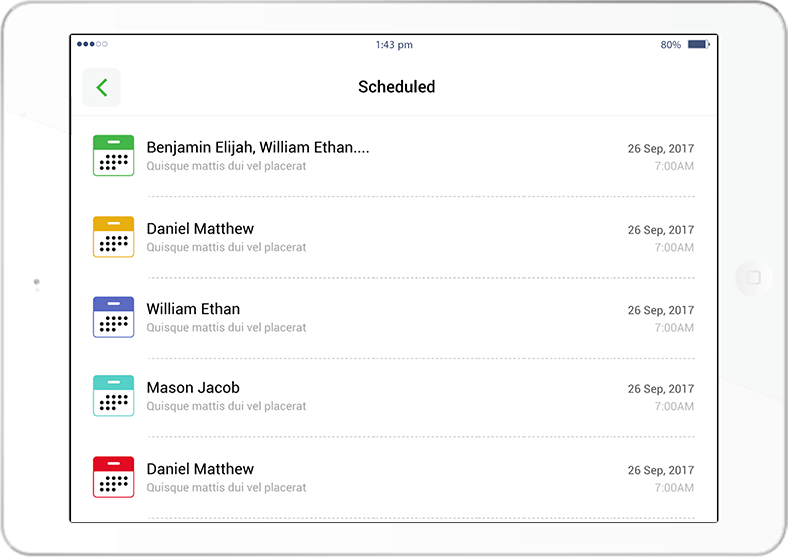Open Mason Jacob scheduled item
This screenshot has width=788, height=558.
pos(193,388)
